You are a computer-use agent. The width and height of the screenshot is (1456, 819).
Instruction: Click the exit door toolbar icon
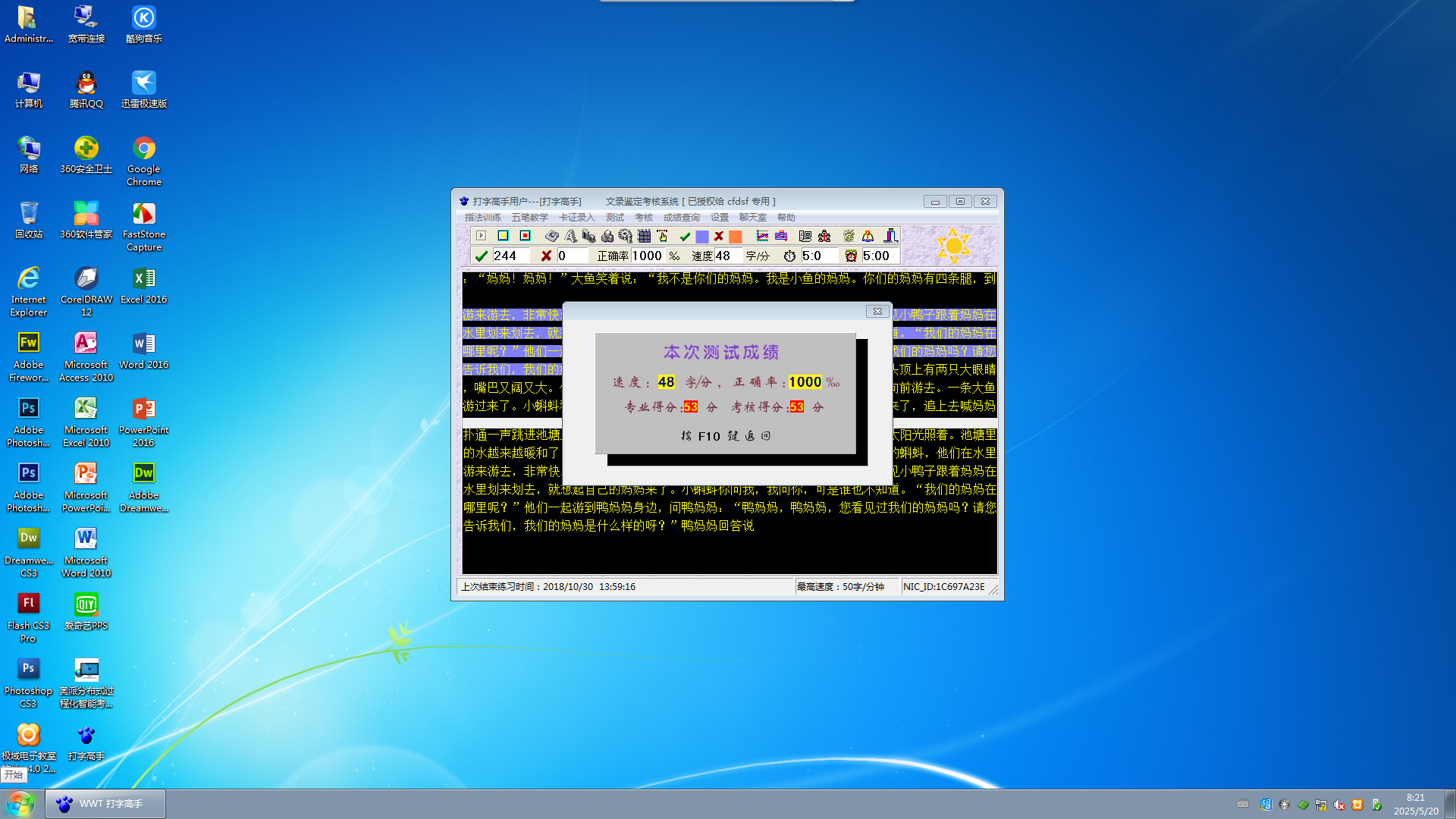(890, 235)
